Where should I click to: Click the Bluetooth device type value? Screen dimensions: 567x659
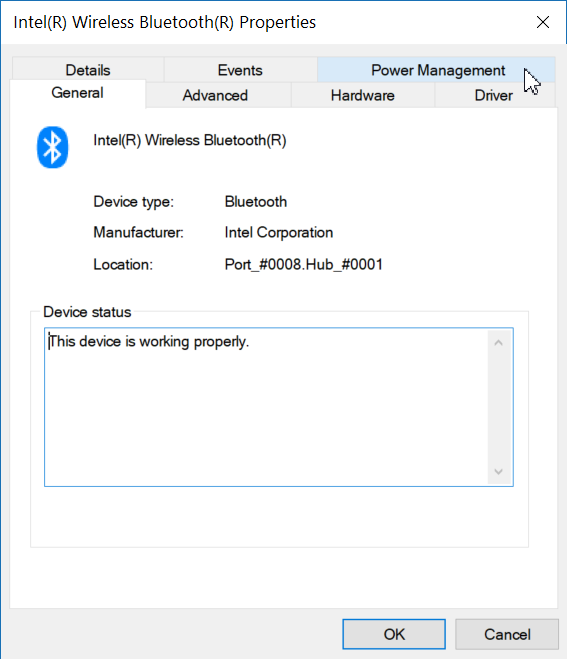click(x=256, y=202)
